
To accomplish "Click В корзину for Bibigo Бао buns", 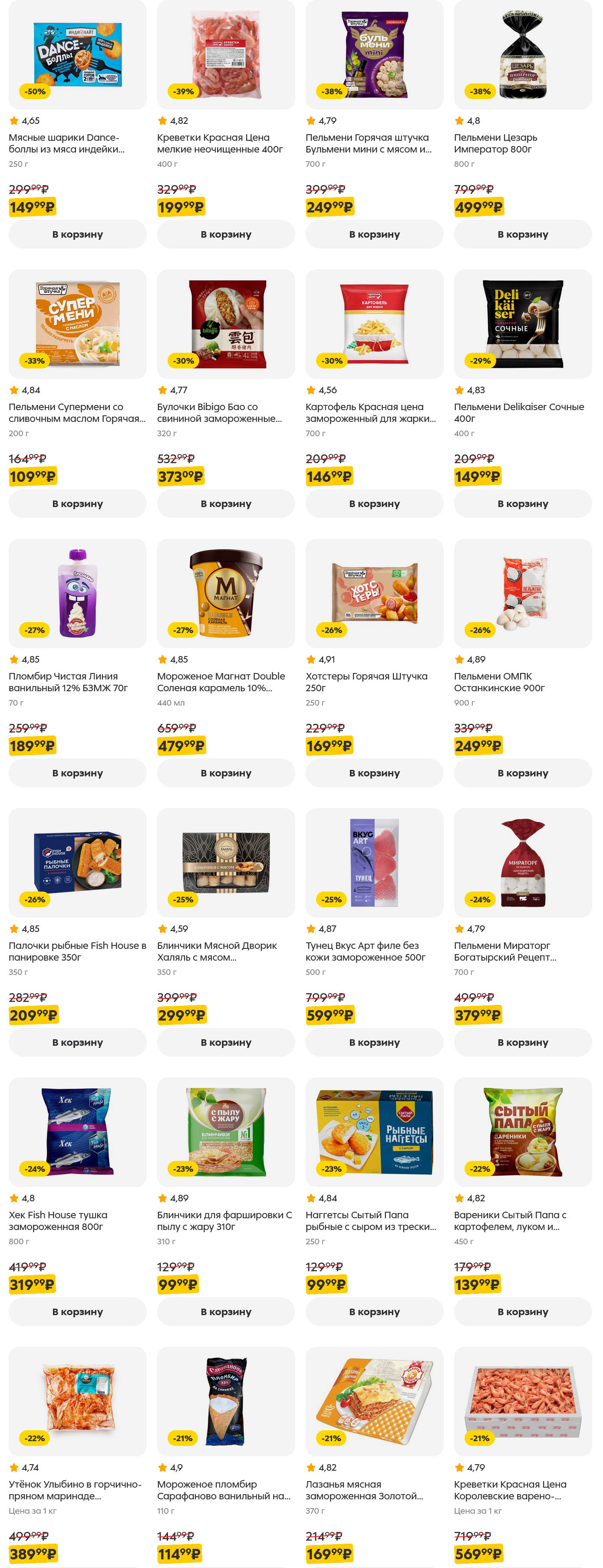I will [226, 504].
